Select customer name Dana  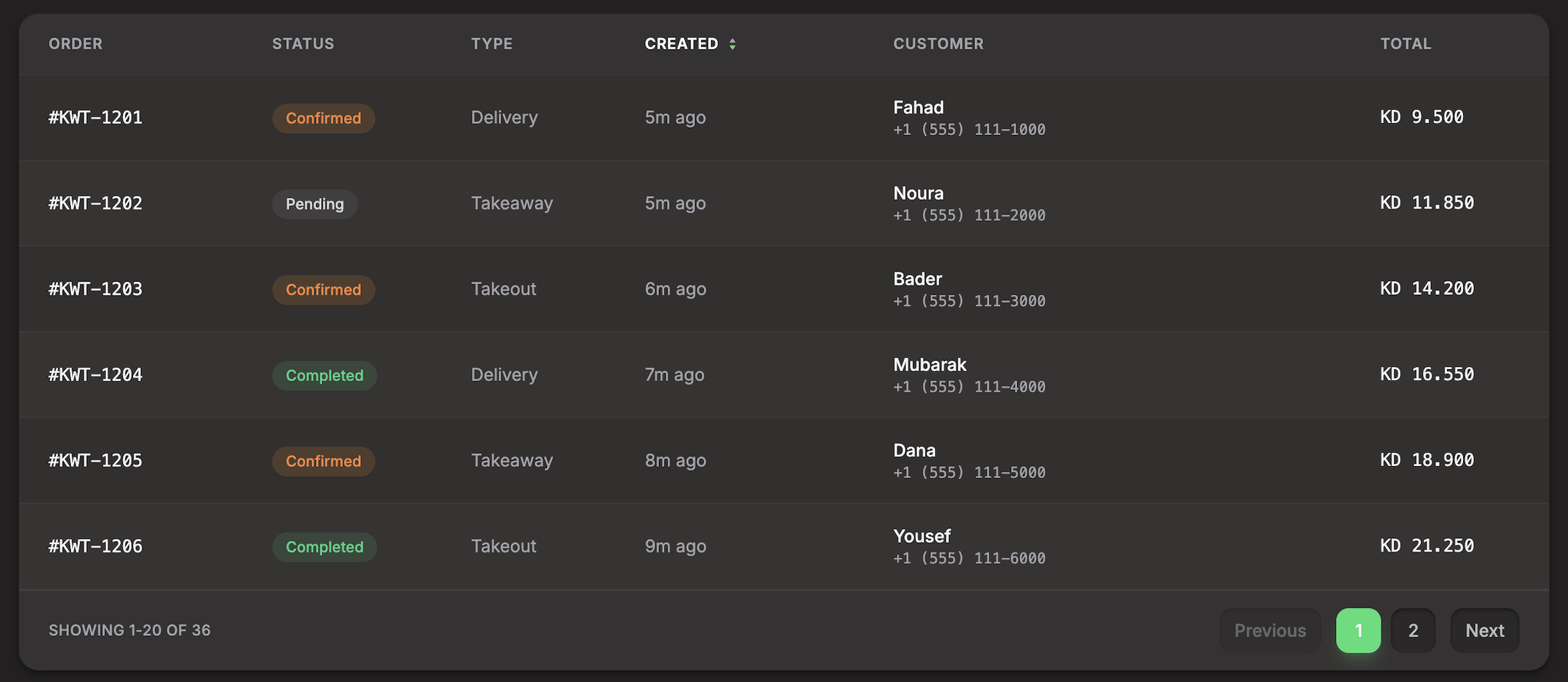[x=914, y=451]
